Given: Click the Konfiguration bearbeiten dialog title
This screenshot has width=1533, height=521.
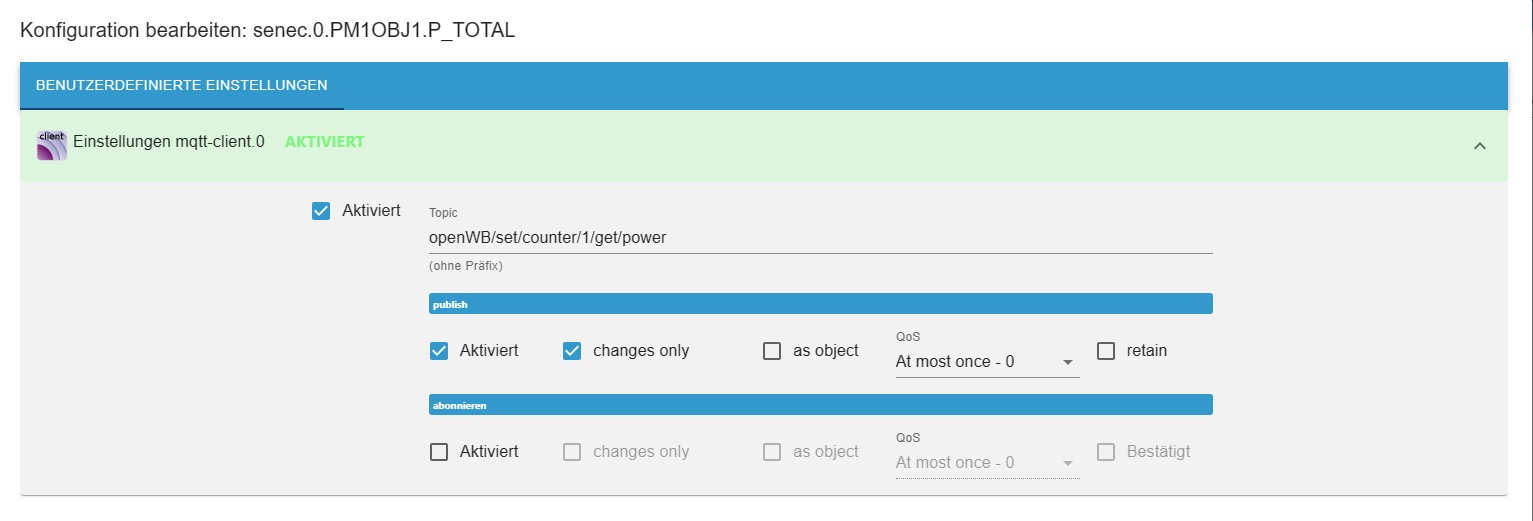Looking at the screenshot, I should (267, 30).
